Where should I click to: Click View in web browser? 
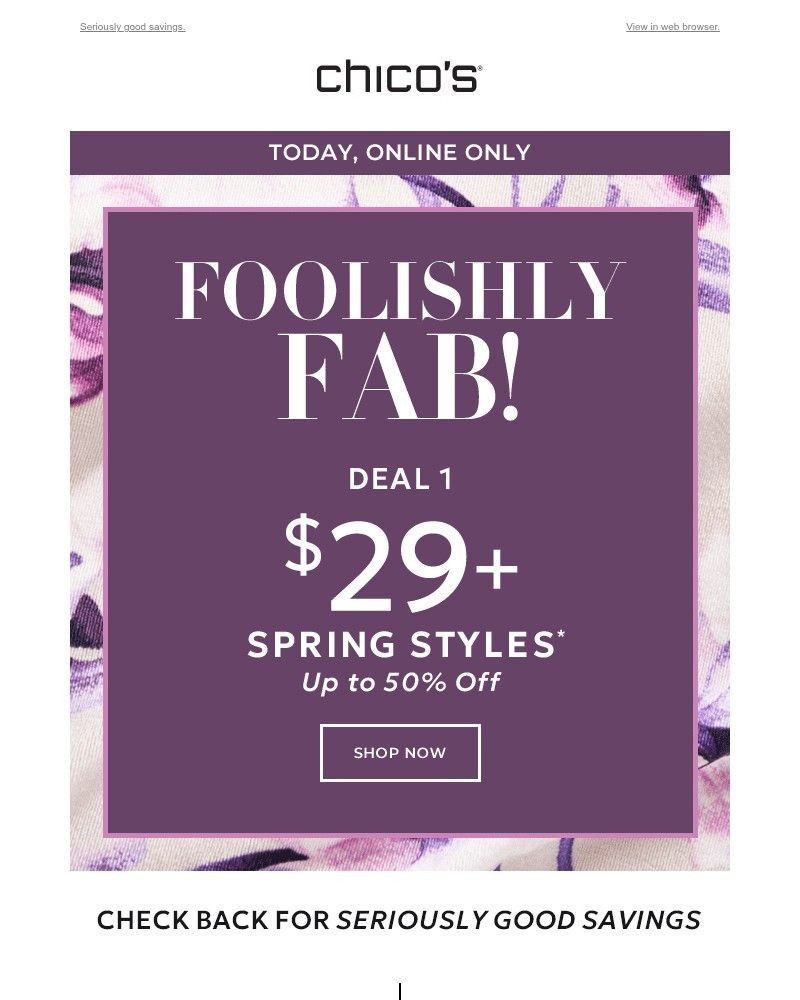(673, 27)
